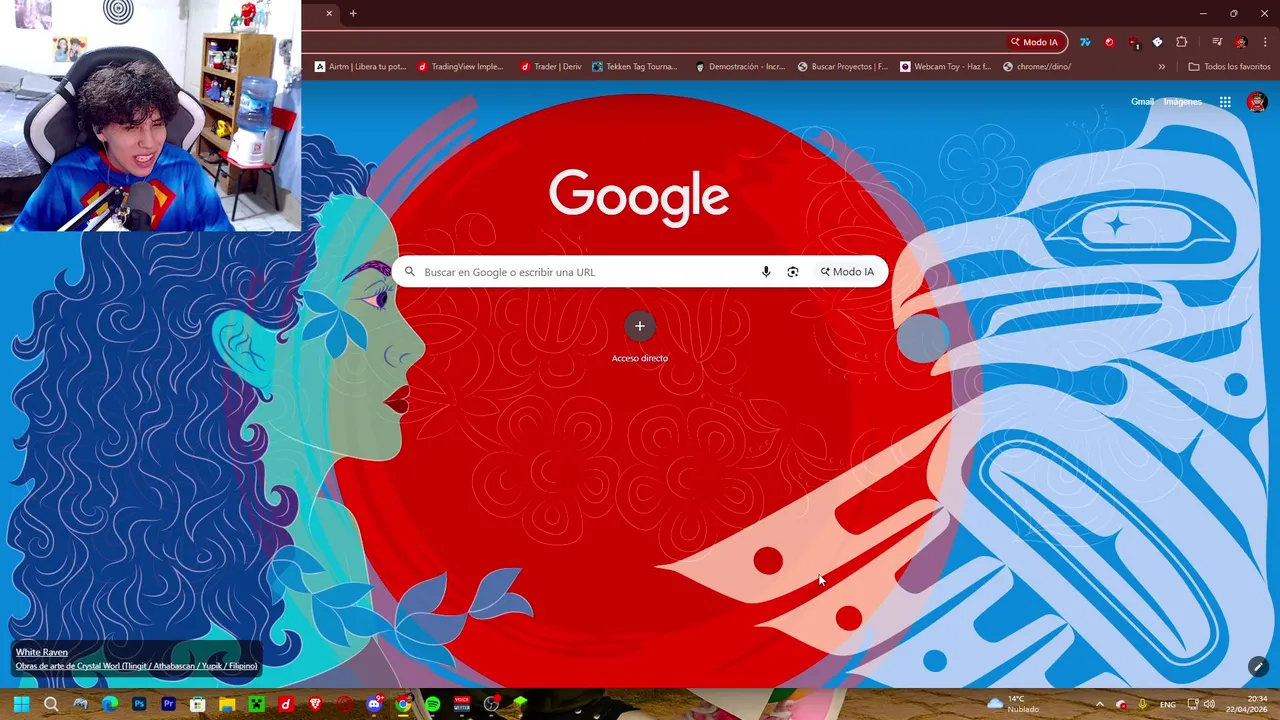Launch Photoshop from taskbar

coord(139,704)
